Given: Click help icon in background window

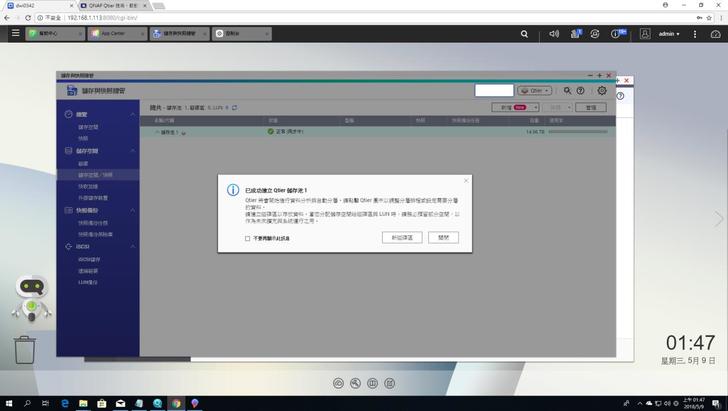Looking at the screenshot, I should click(620, 96).
